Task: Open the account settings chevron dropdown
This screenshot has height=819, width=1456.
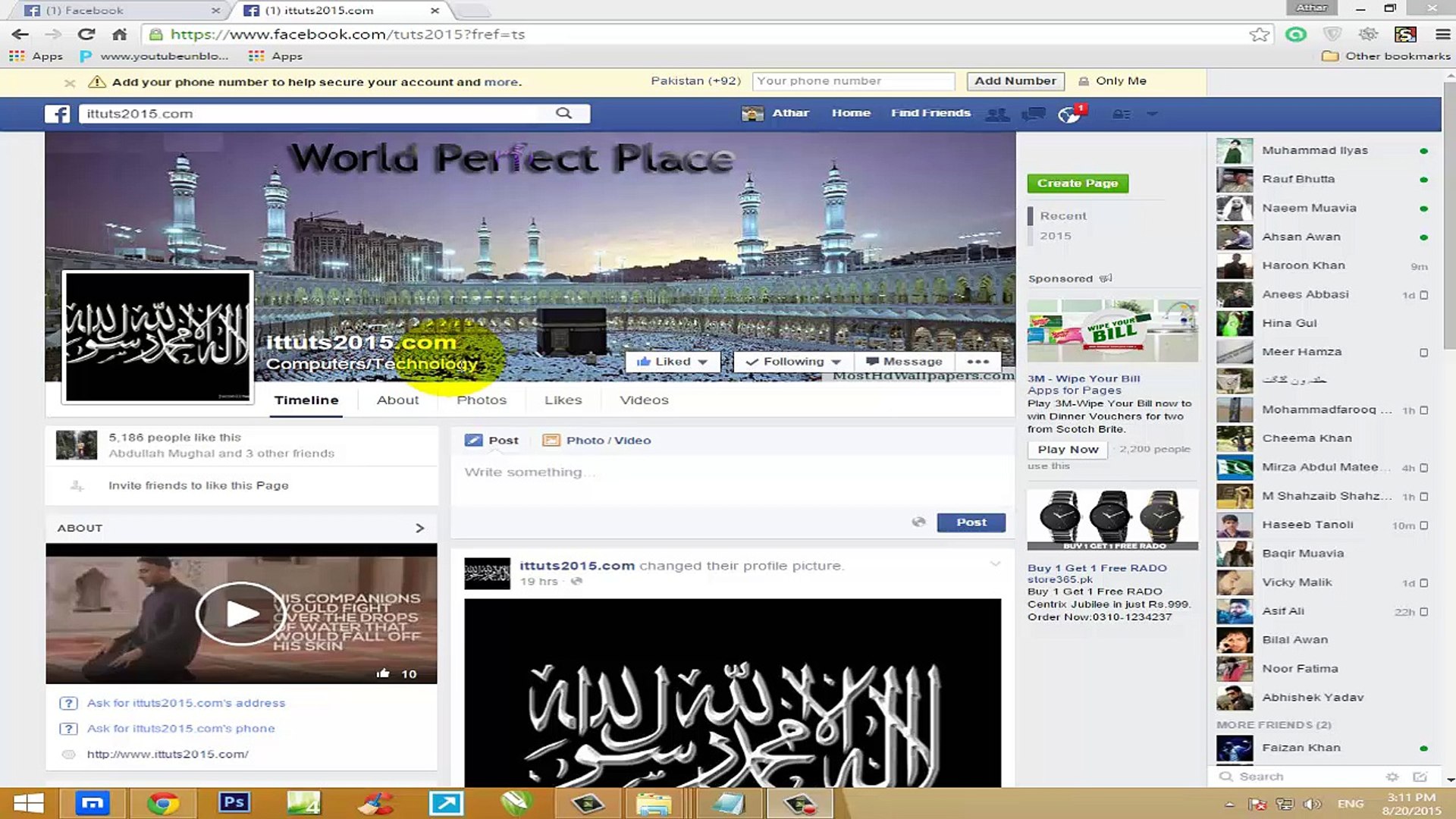Action: click(1152, 113)
